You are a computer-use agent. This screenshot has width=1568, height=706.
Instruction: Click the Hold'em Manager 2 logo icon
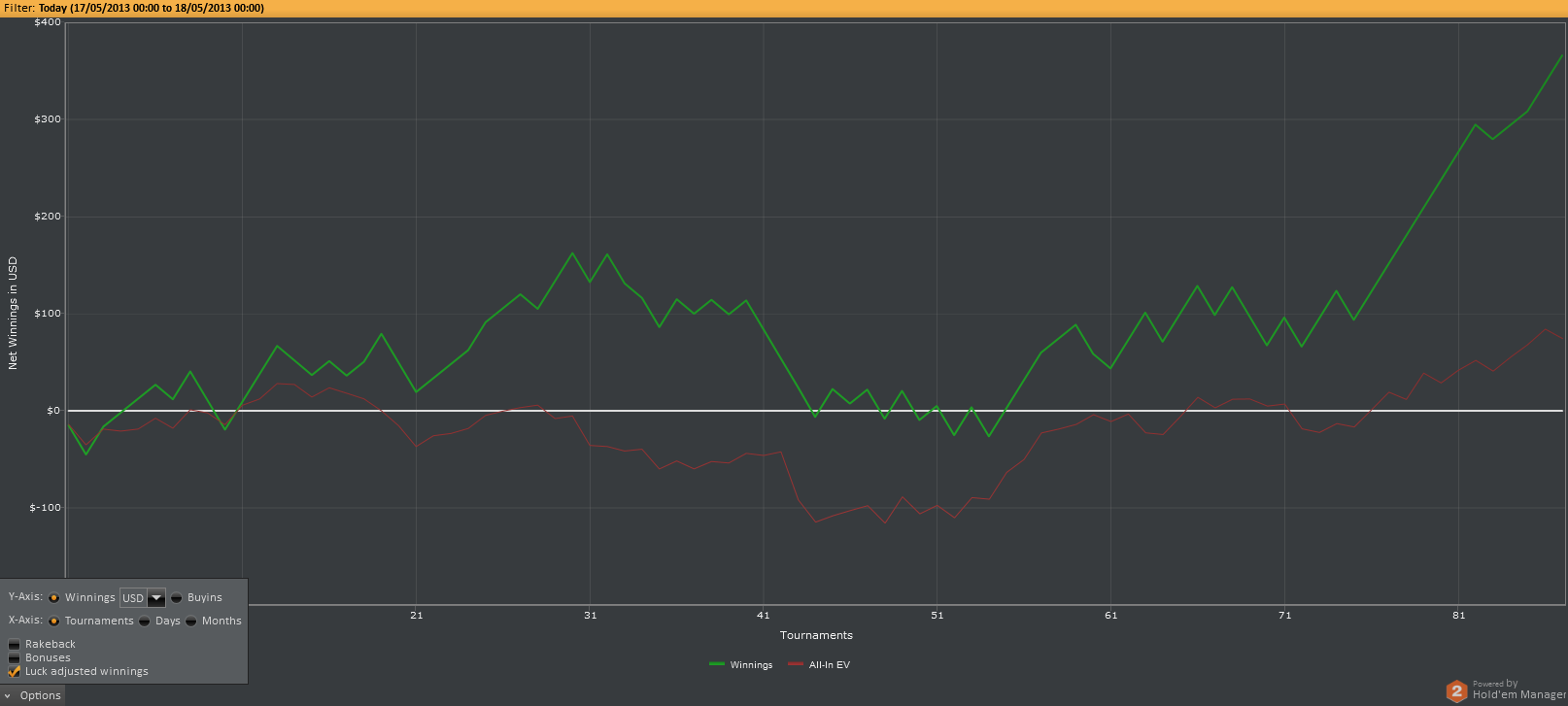1456,690
